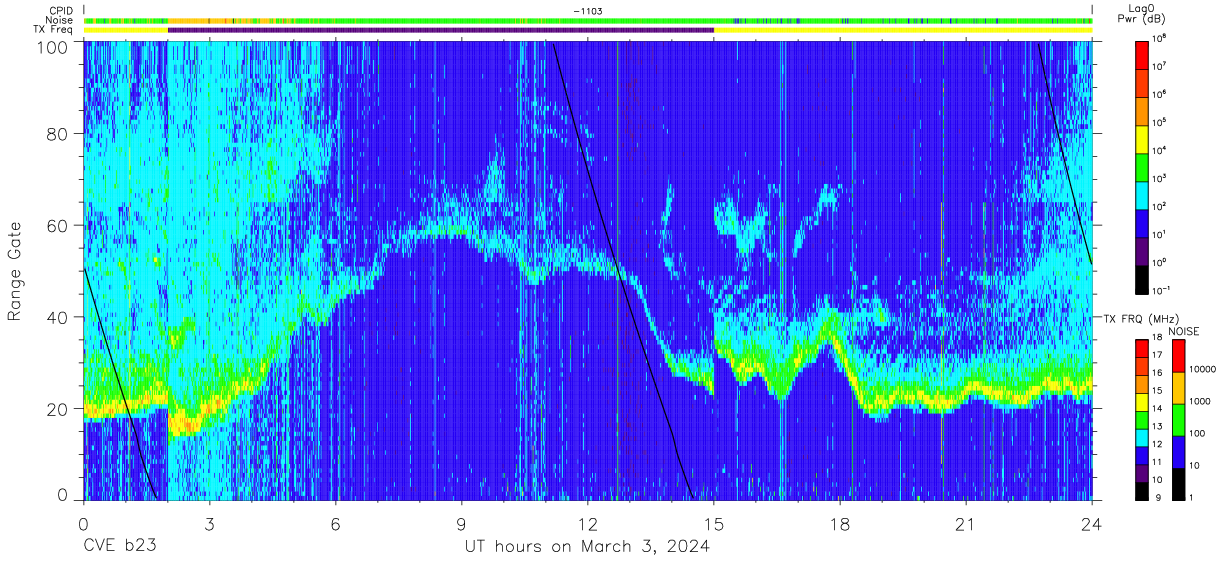Click the yellow segment of the TX FRQ colorbar
This screenshot has height=567, width=1228.
tap(1142, 402)
